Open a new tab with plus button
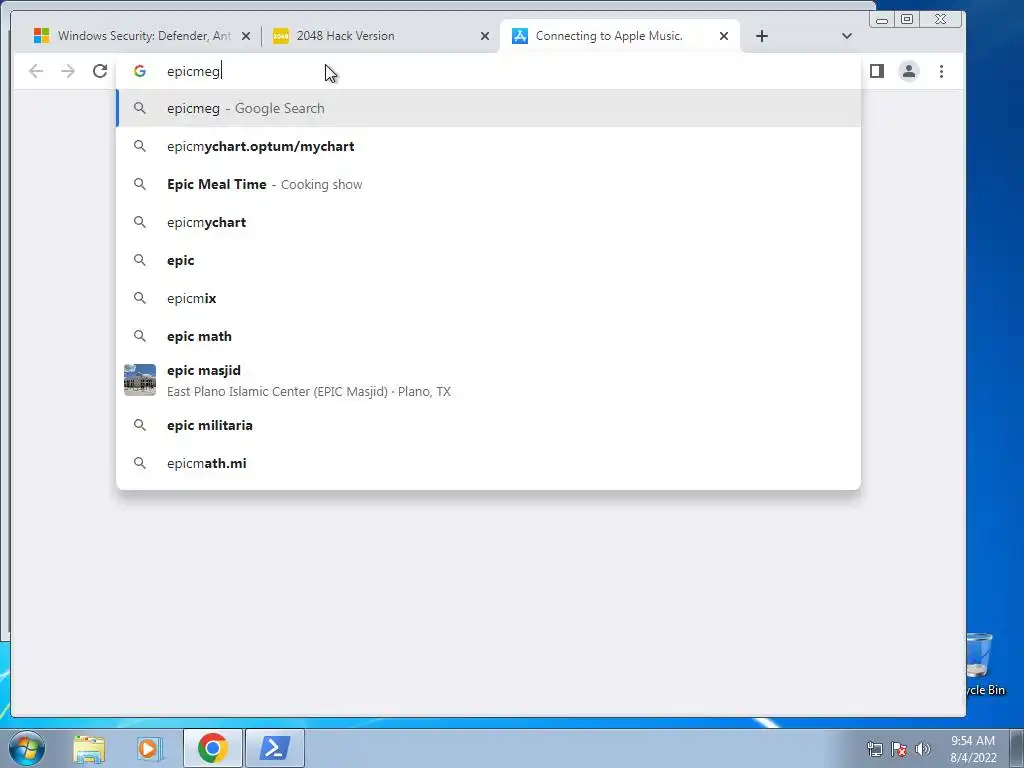The height and width of the screenshot is (768, 1024). (761, 36)
